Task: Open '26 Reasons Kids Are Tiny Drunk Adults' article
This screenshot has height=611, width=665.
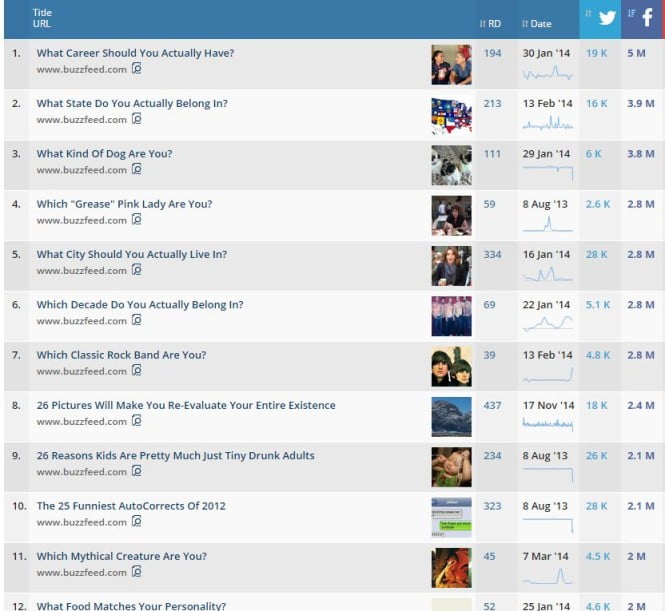Action: (175, 455)
